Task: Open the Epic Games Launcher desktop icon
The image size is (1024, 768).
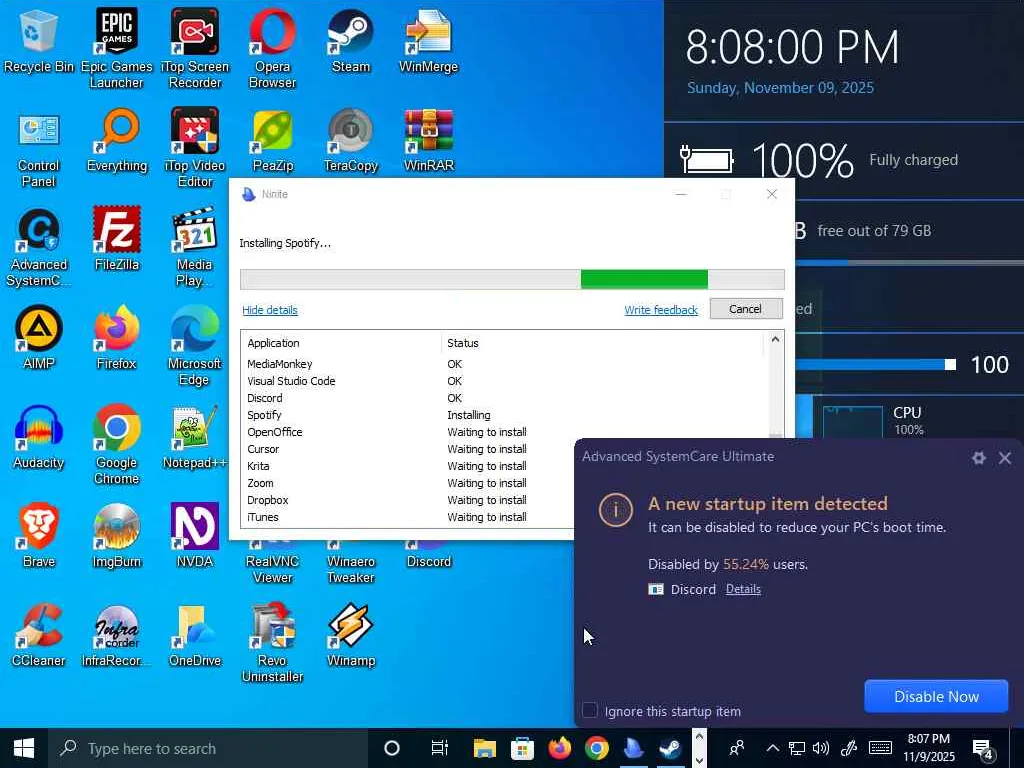Action: coord(116,48)
